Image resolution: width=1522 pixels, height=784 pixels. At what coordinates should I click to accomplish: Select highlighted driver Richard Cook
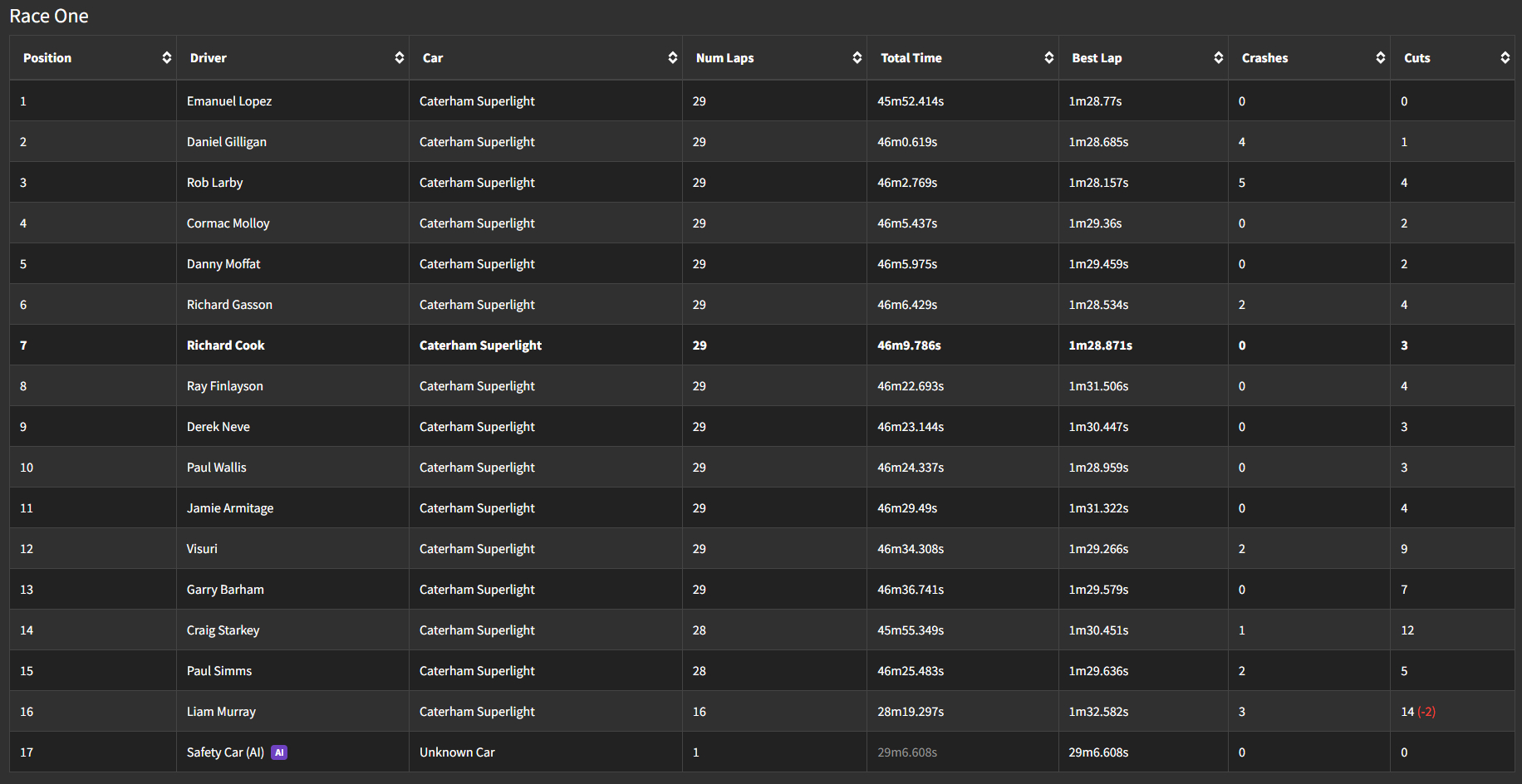tap(226, 345)
